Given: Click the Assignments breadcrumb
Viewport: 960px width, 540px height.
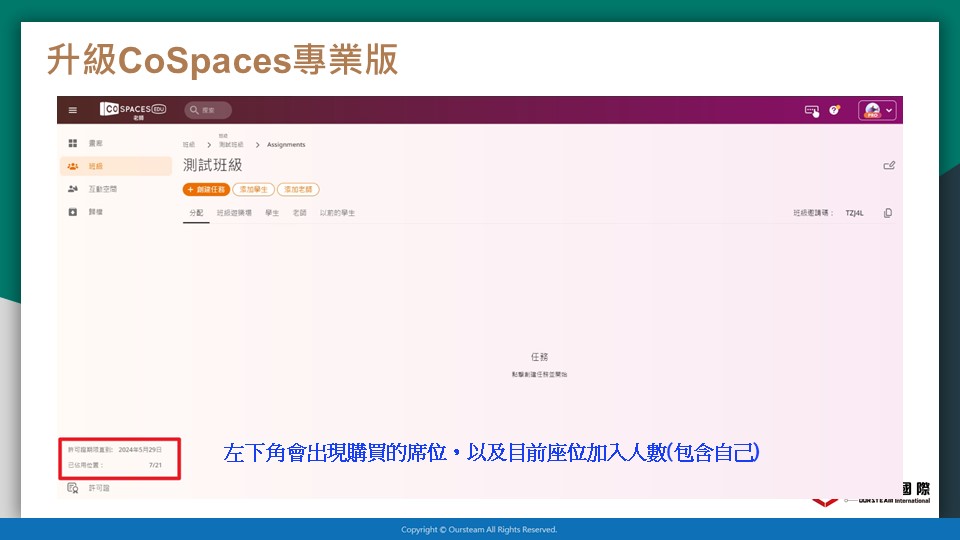Looking at the screenshot, I should (x=286, y=144).
